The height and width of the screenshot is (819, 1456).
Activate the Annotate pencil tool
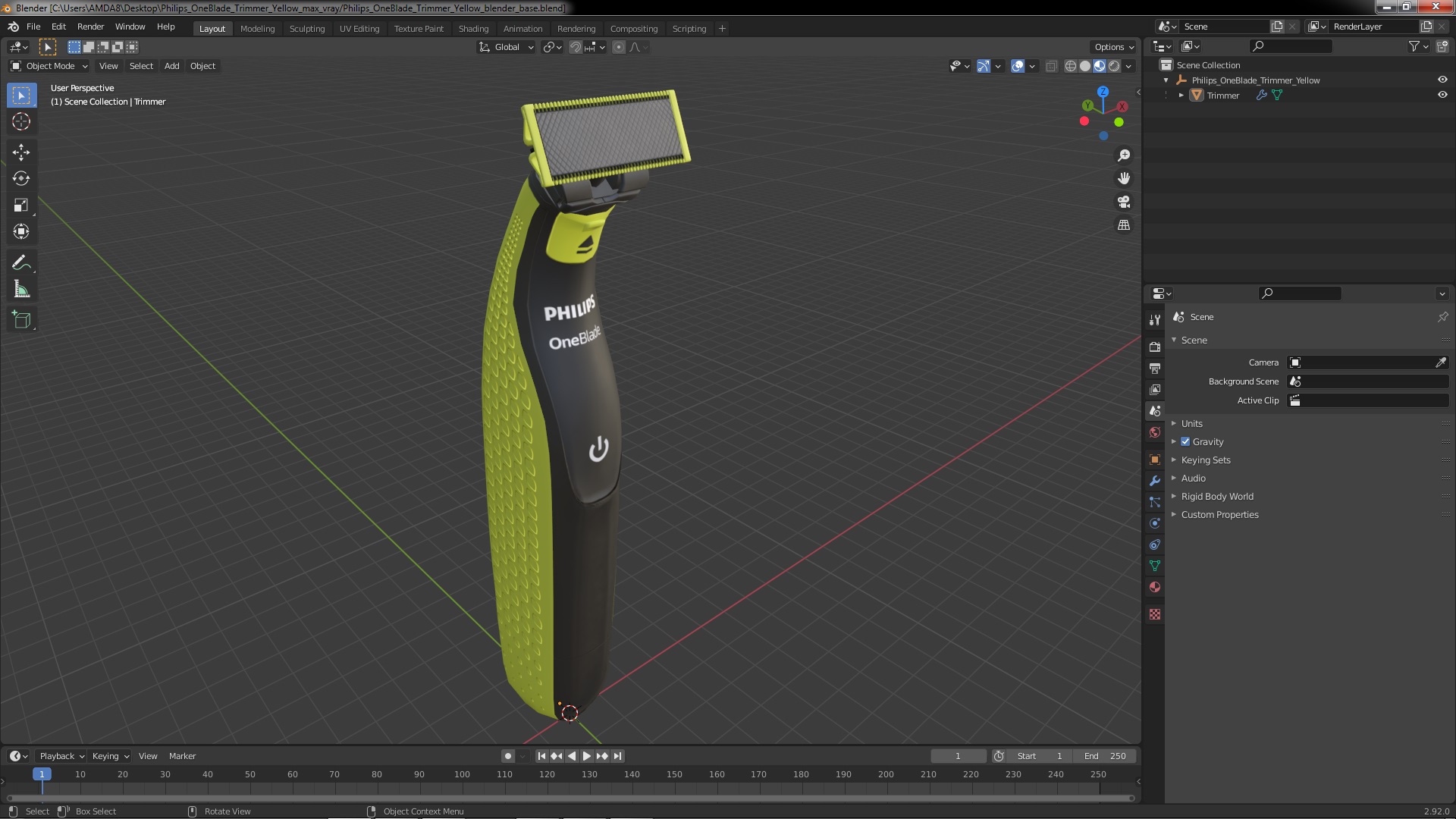pyautogui.click(x=21, y=262)
